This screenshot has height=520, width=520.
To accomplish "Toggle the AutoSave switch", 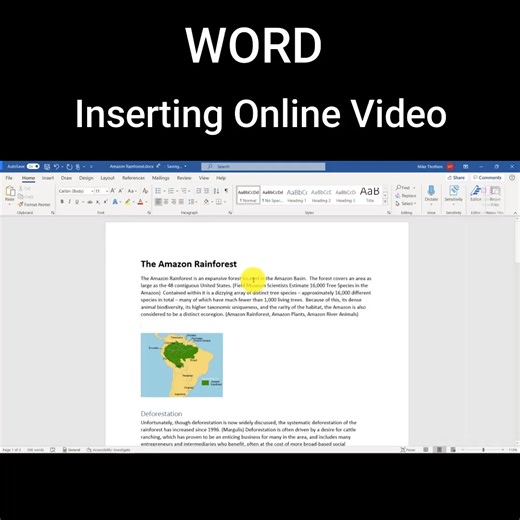I will point(33,166).
